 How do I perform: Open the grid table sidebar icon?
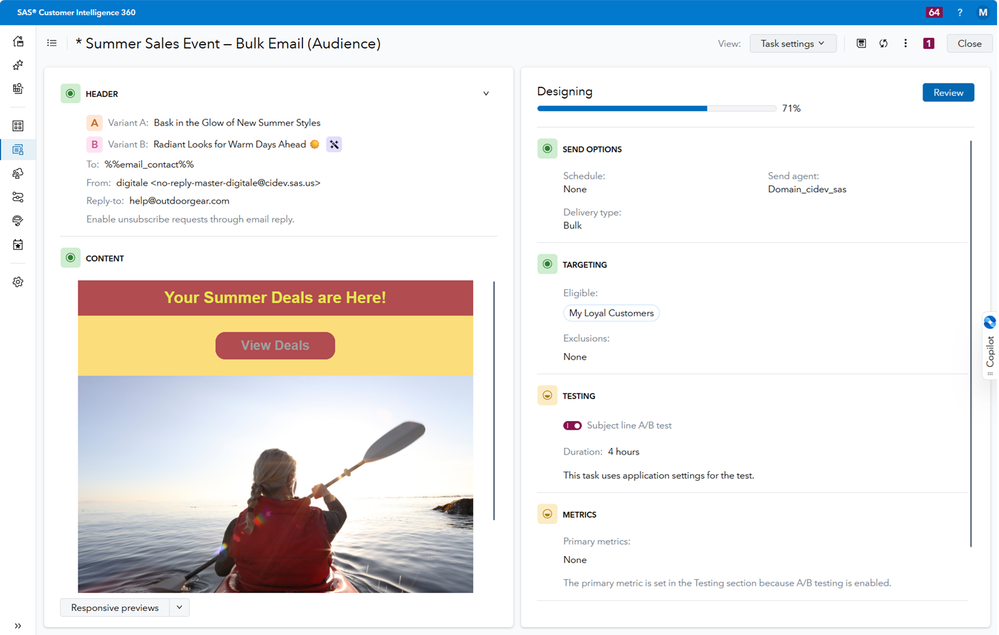pos(18,125)
